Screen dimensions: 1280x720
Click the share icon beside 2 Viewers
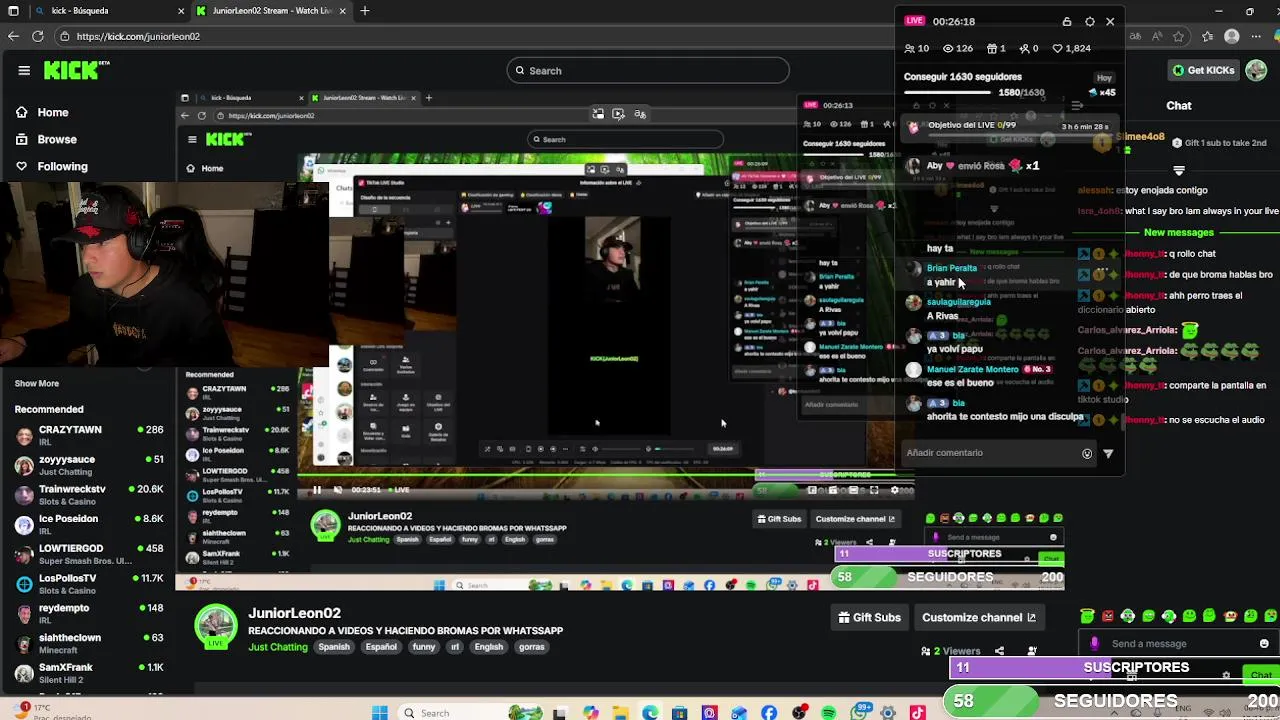tap(999, 651)
